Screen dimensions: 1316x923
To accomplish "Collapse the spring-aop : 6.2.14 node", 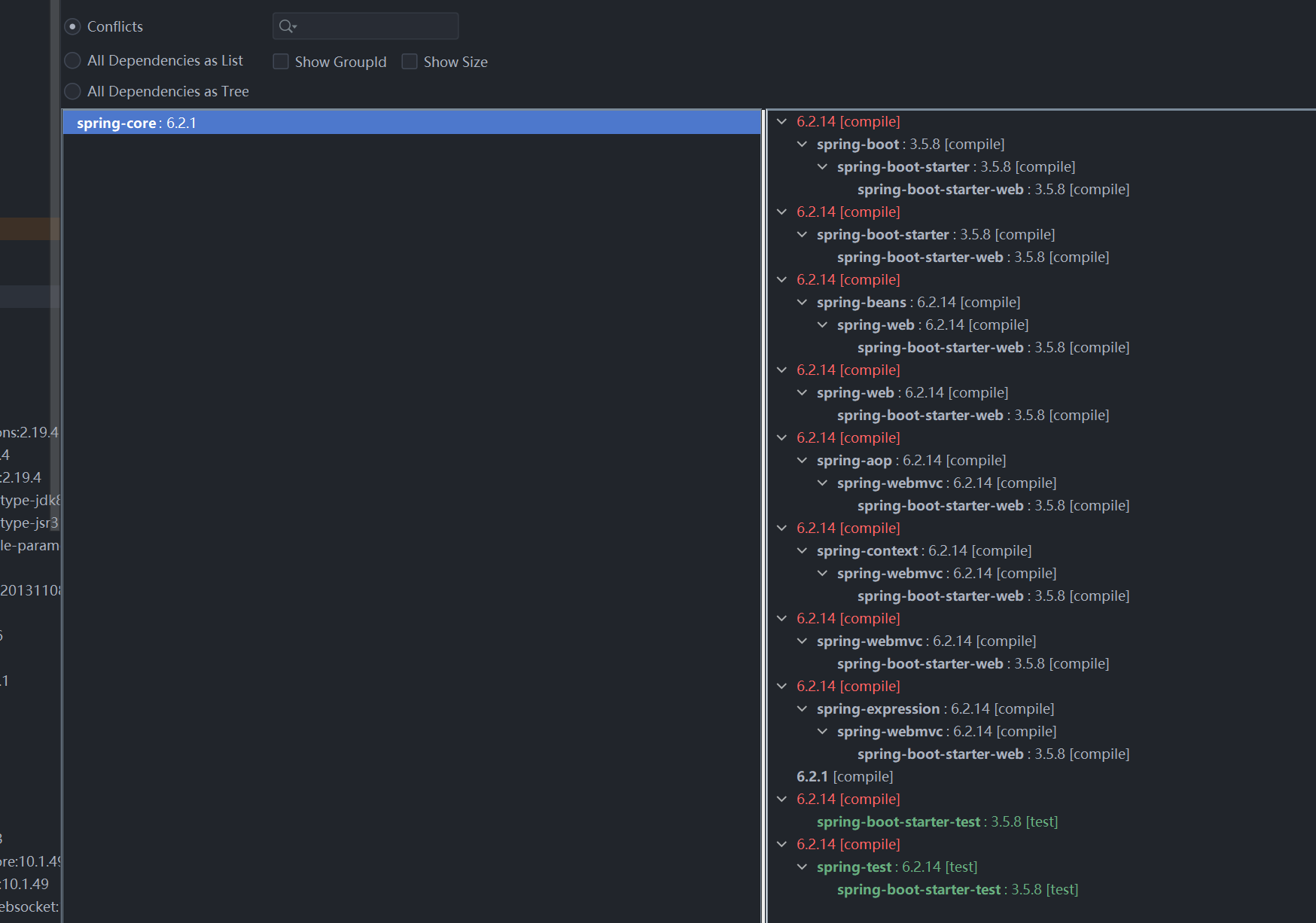I will pos(802,460).
